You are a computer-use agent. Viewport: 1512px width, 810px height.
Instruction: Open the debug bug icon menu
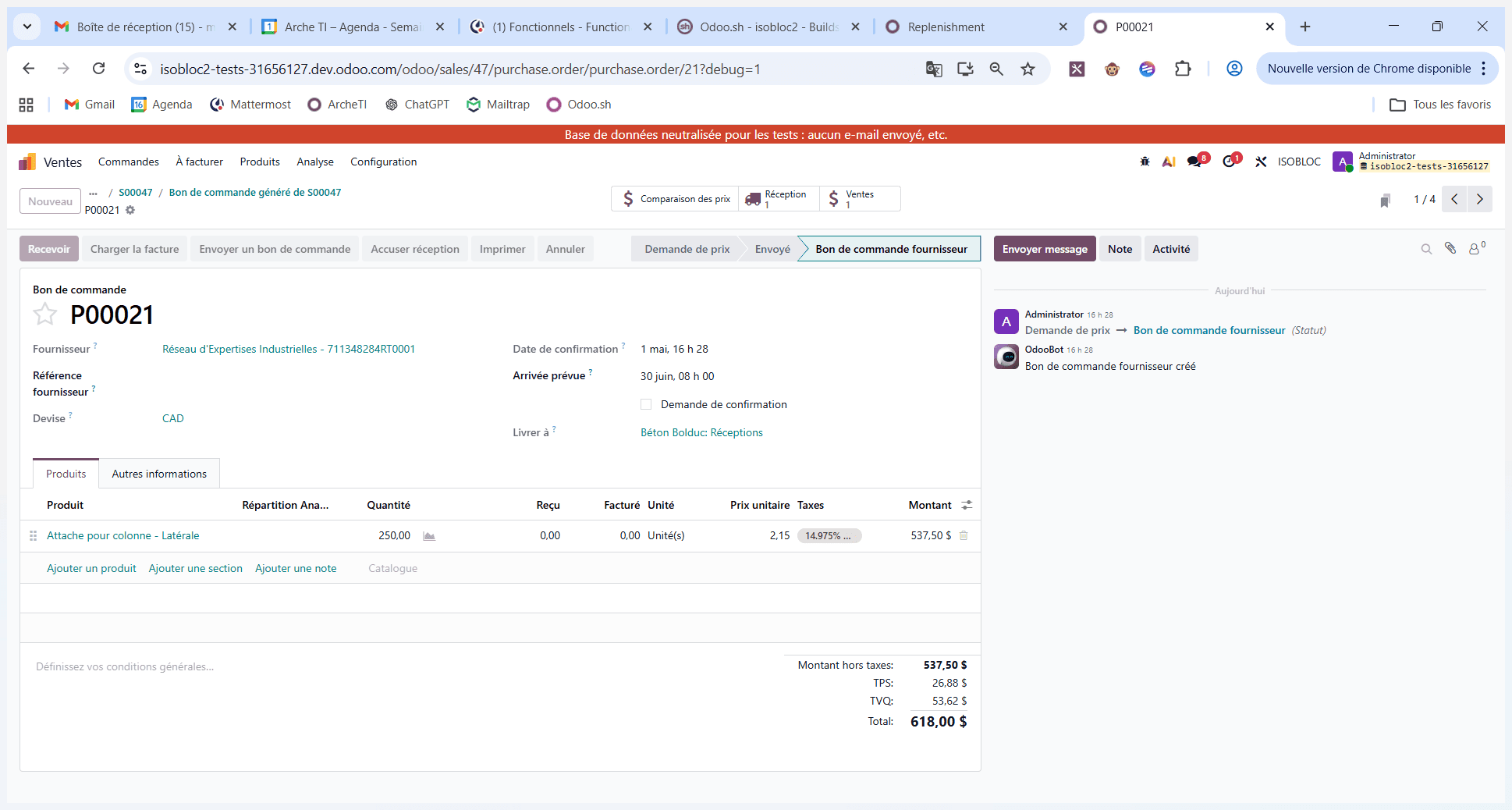tap(1145, 162)
